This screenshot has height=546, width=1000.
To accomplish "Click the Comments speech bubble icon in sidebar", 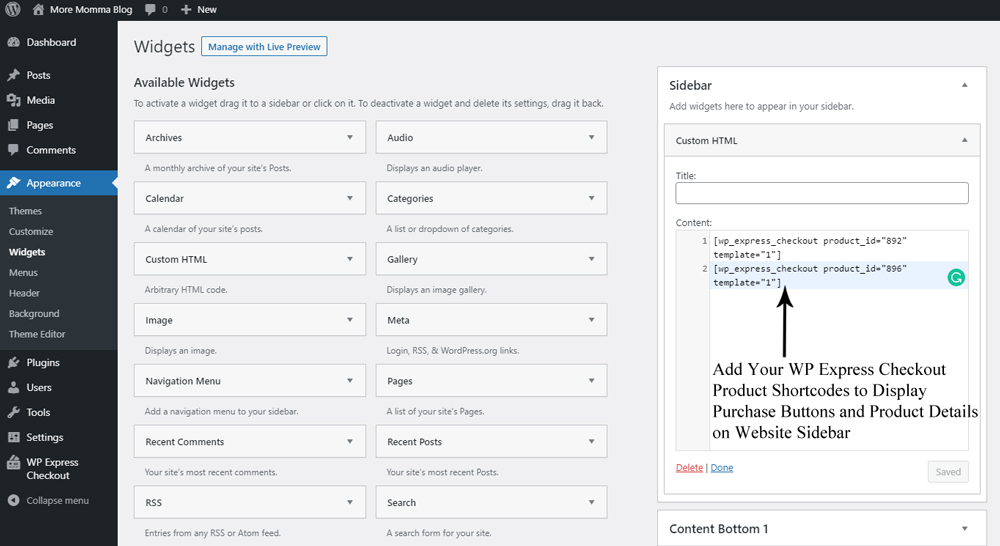I will click(x=13, y=150).
